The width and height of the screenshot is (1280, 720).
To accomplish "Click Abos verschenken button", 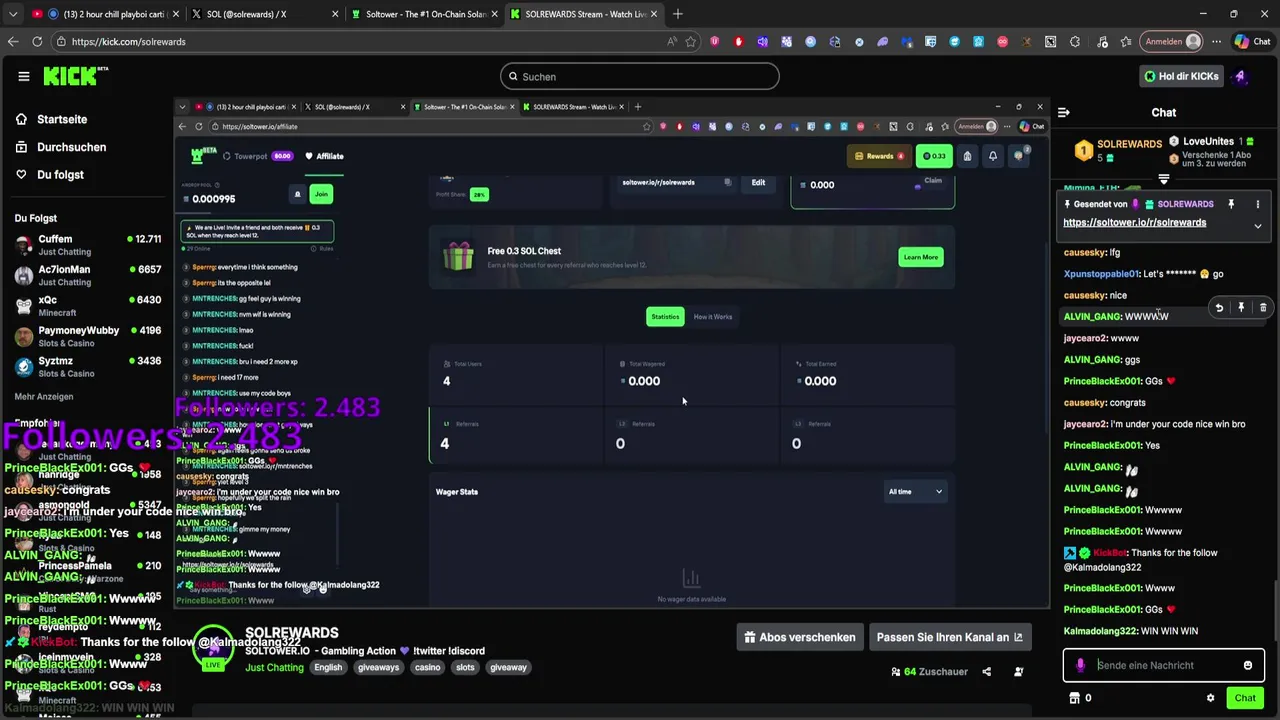I will coord(801,637).
